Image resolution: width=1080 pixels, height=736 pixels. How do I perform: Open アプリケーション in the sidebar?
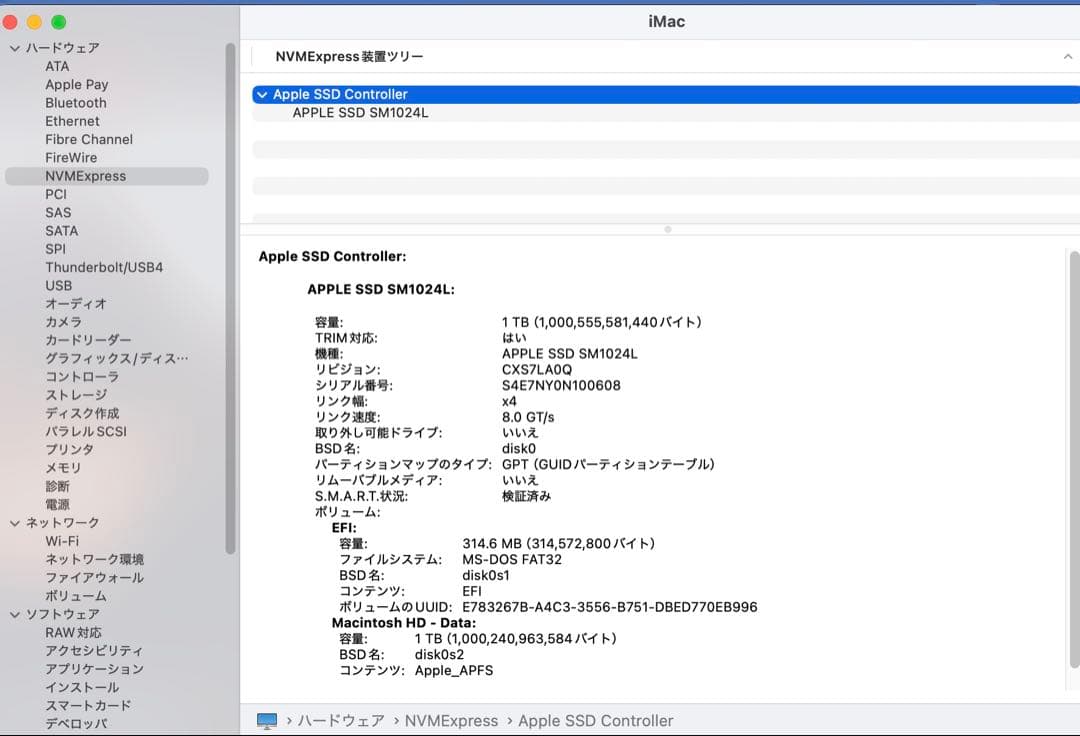pyautogui.click(x=94, y=669)
